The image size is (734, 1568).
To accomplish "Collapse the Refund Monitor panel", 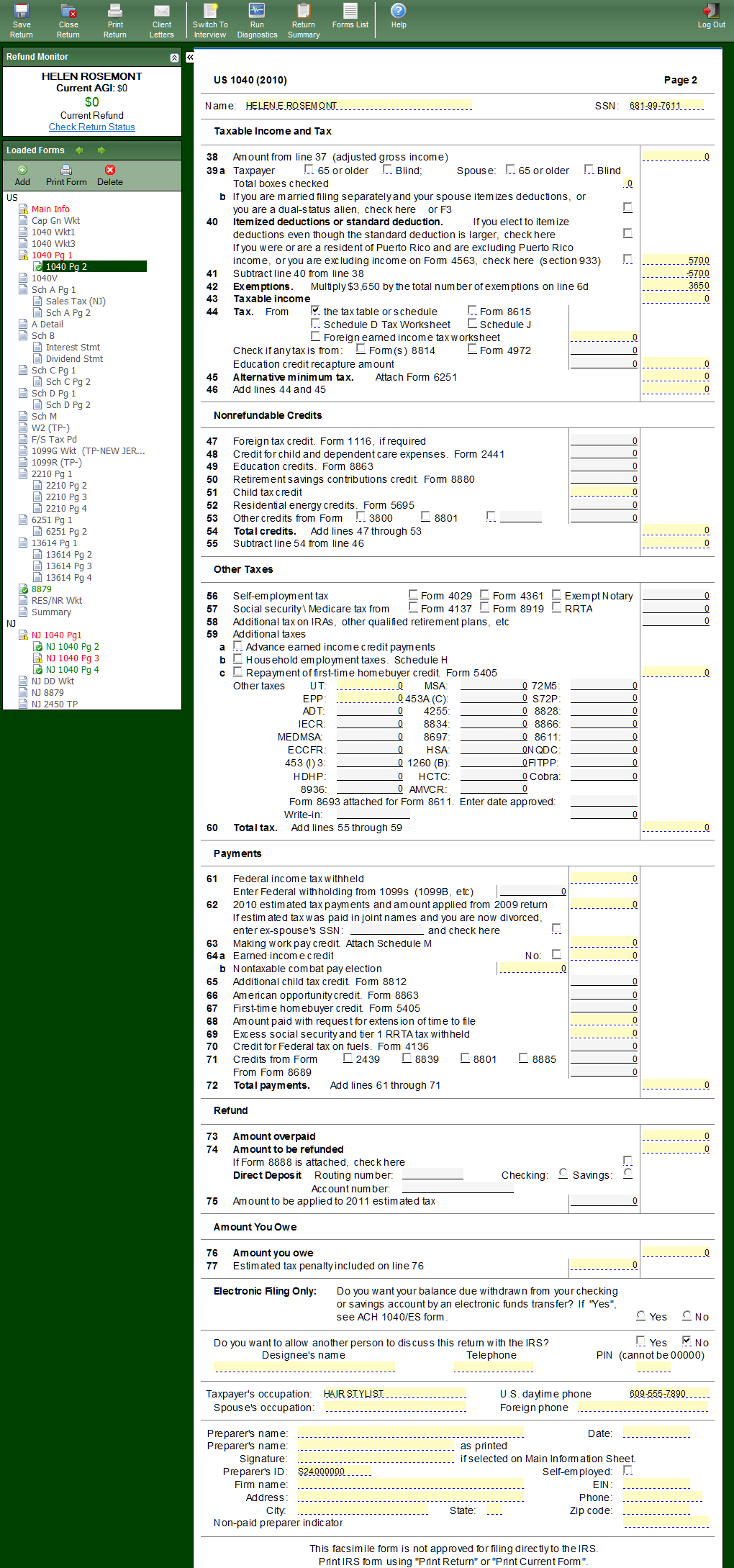I will click(x=174, y=58).
